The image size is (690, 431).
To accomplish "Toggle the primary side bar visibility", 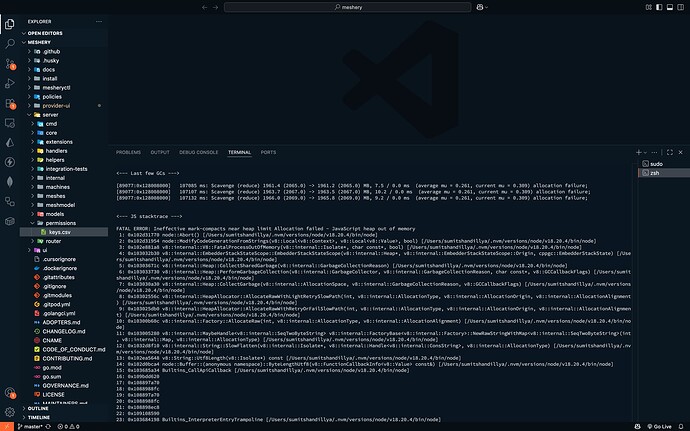I will [x=659, y=7].
